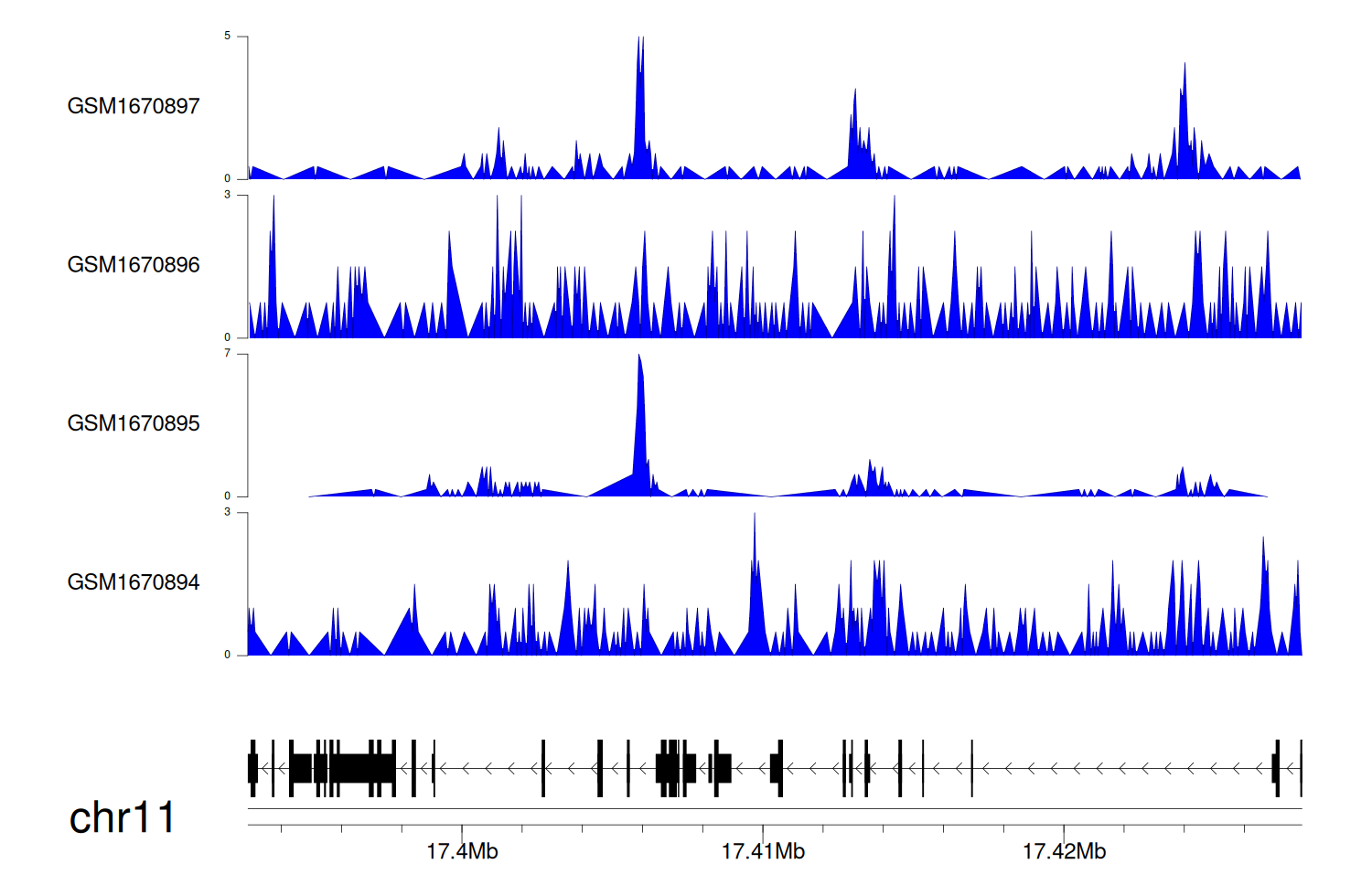Click the y-axis maximum label 7

pos(228,354)
